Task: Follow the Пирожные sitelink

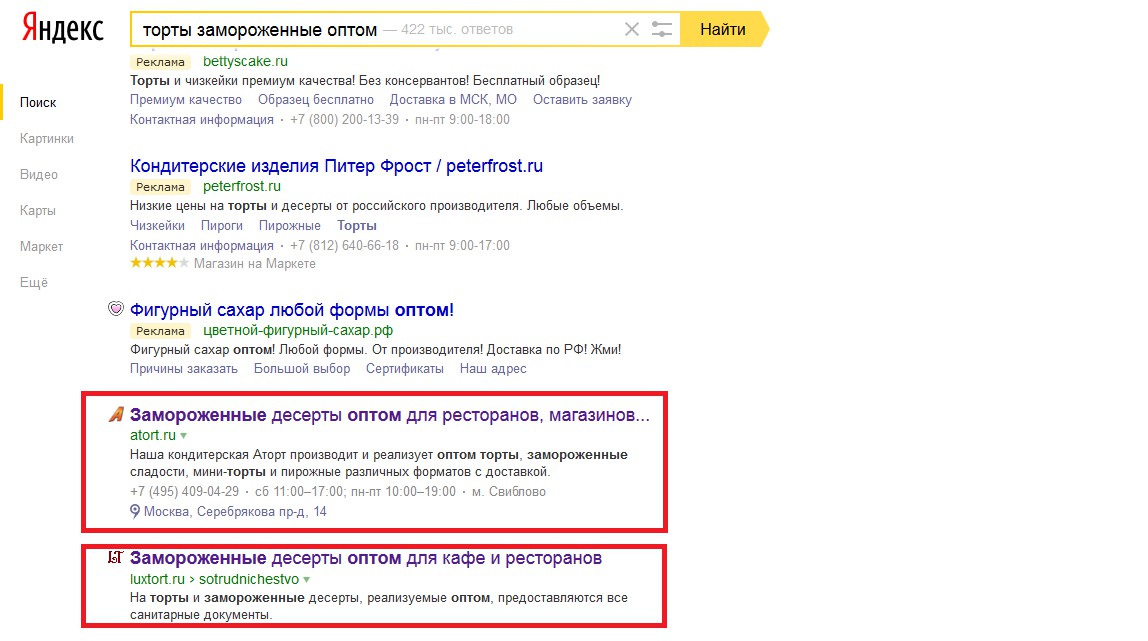Action: coord(289,225)
